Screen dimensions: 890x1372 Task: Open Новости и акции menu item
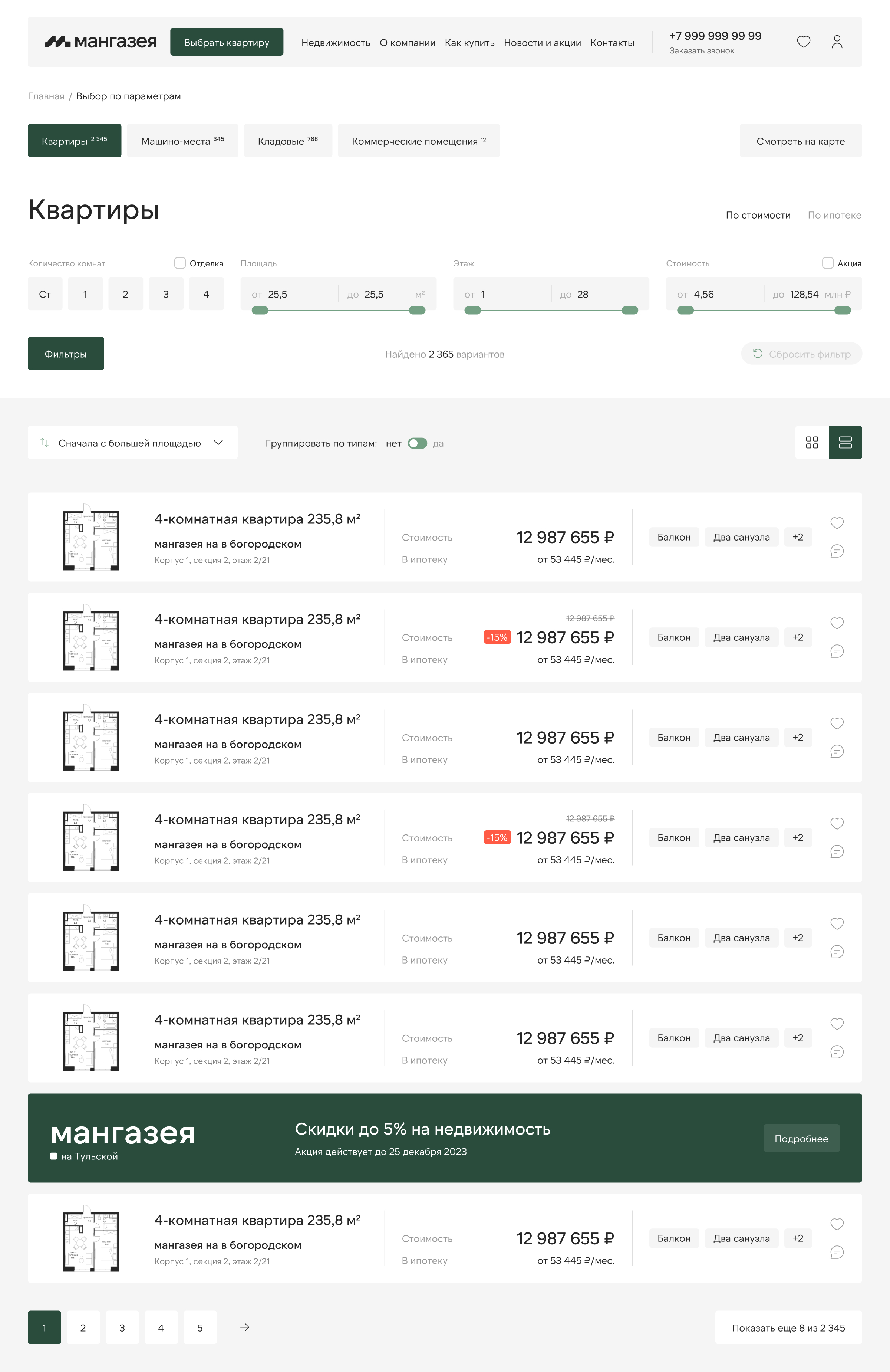542,43
